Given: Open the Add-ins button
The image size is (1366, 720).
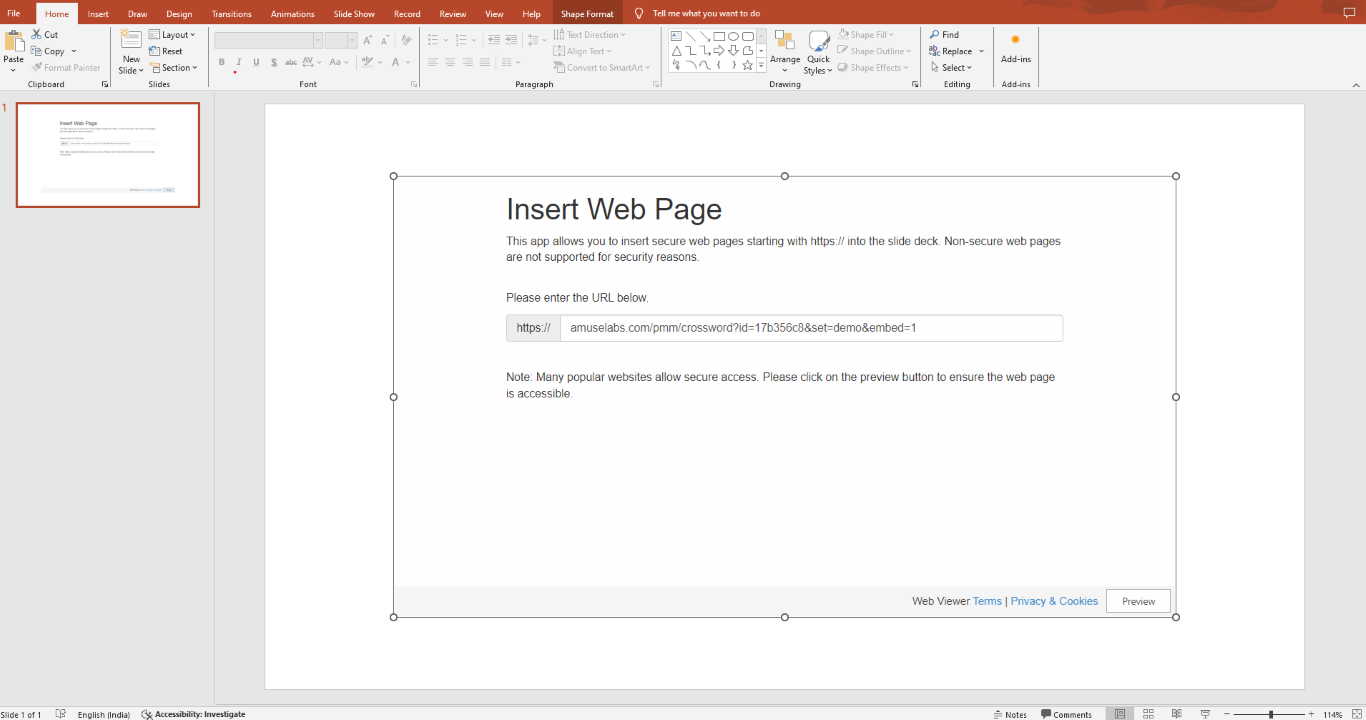Looking at the screenshot, I should 1016,47.
